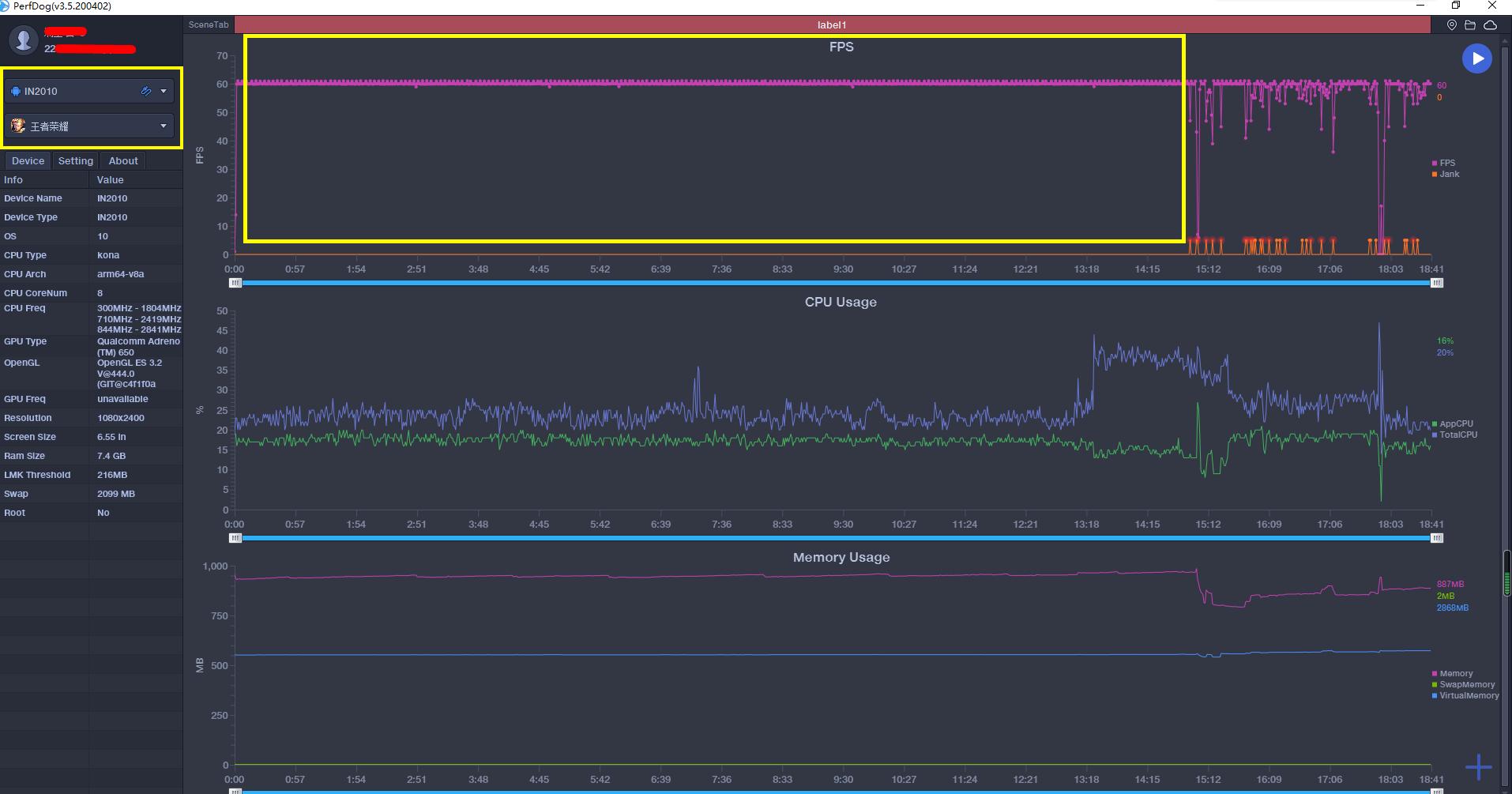Click the 887MB memory reading
This screenshot has width=1512, height=794.
coord(1450,584)
